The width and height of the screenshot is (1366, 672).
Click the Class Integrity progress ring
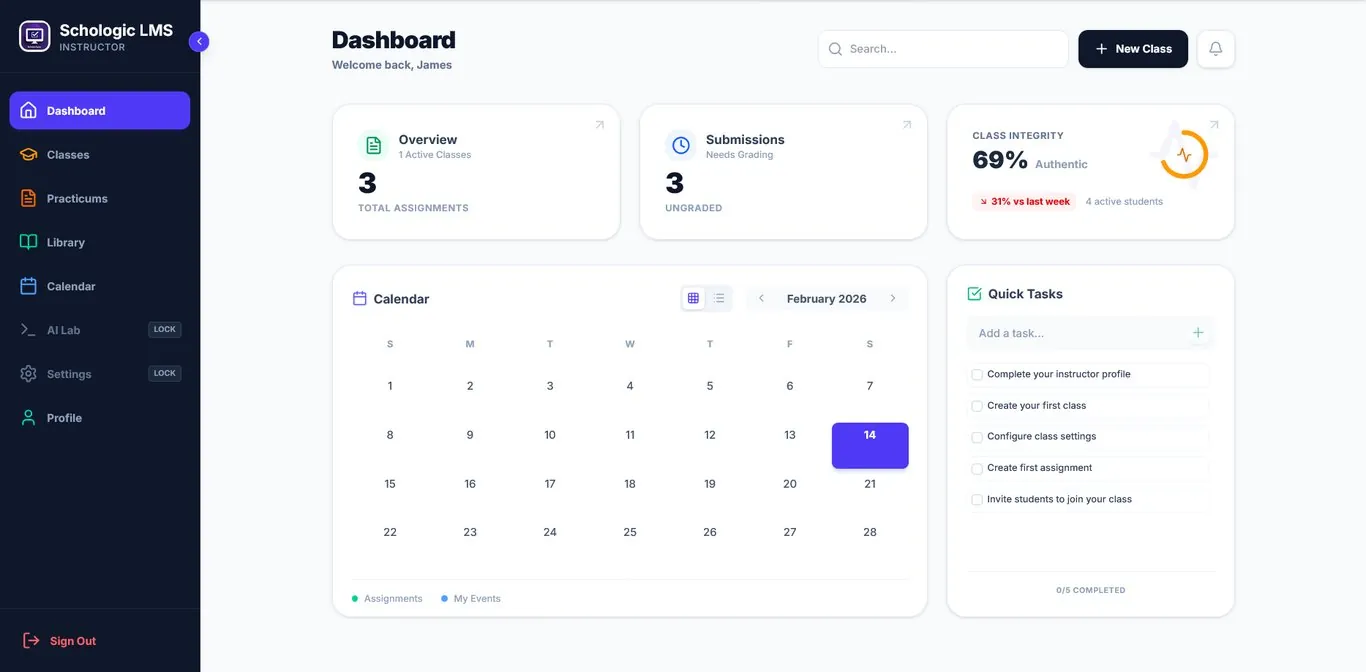click(x=1184, y=155)
